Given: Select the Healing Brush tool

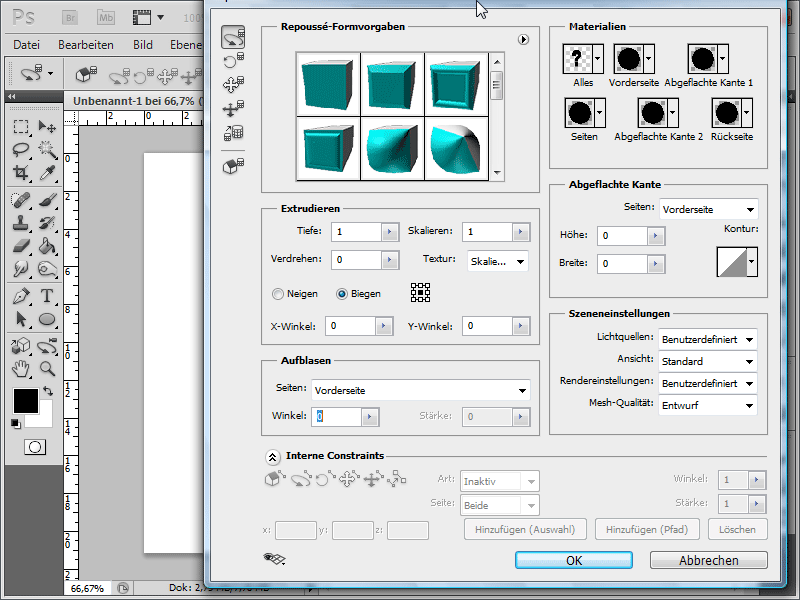Looking at the screenshot, I should pos(20,200).
